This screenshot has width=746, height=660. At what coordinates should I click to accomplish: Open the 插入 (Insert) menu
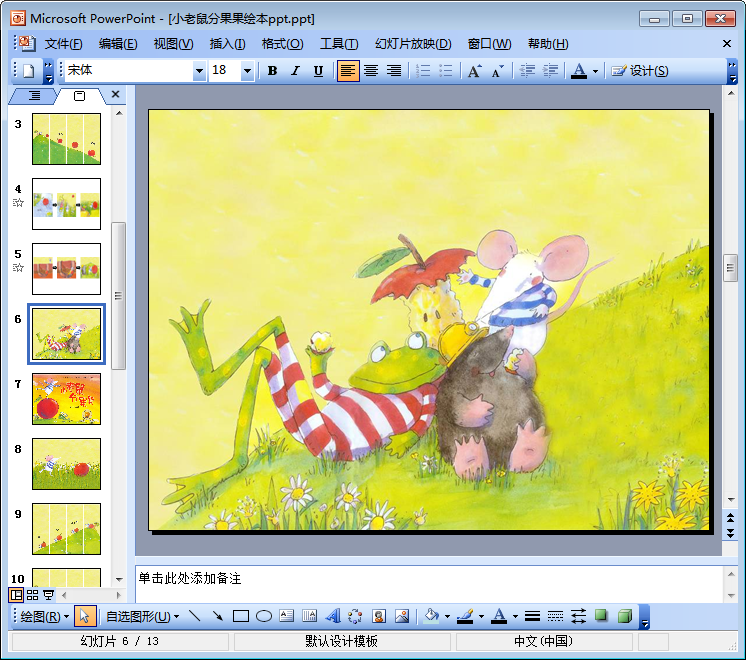(227, 44)
